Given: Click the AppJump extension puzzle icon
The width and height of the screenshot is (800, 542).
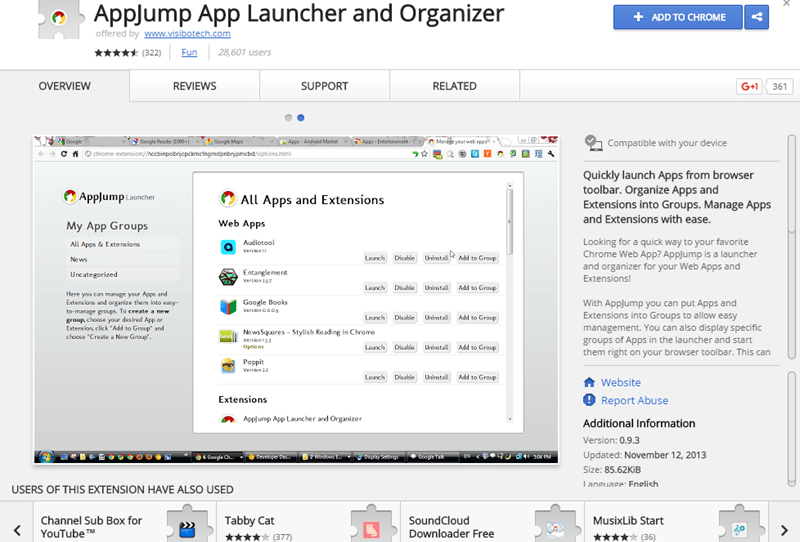Looking at the screenshot, I should tap(61, 19).
